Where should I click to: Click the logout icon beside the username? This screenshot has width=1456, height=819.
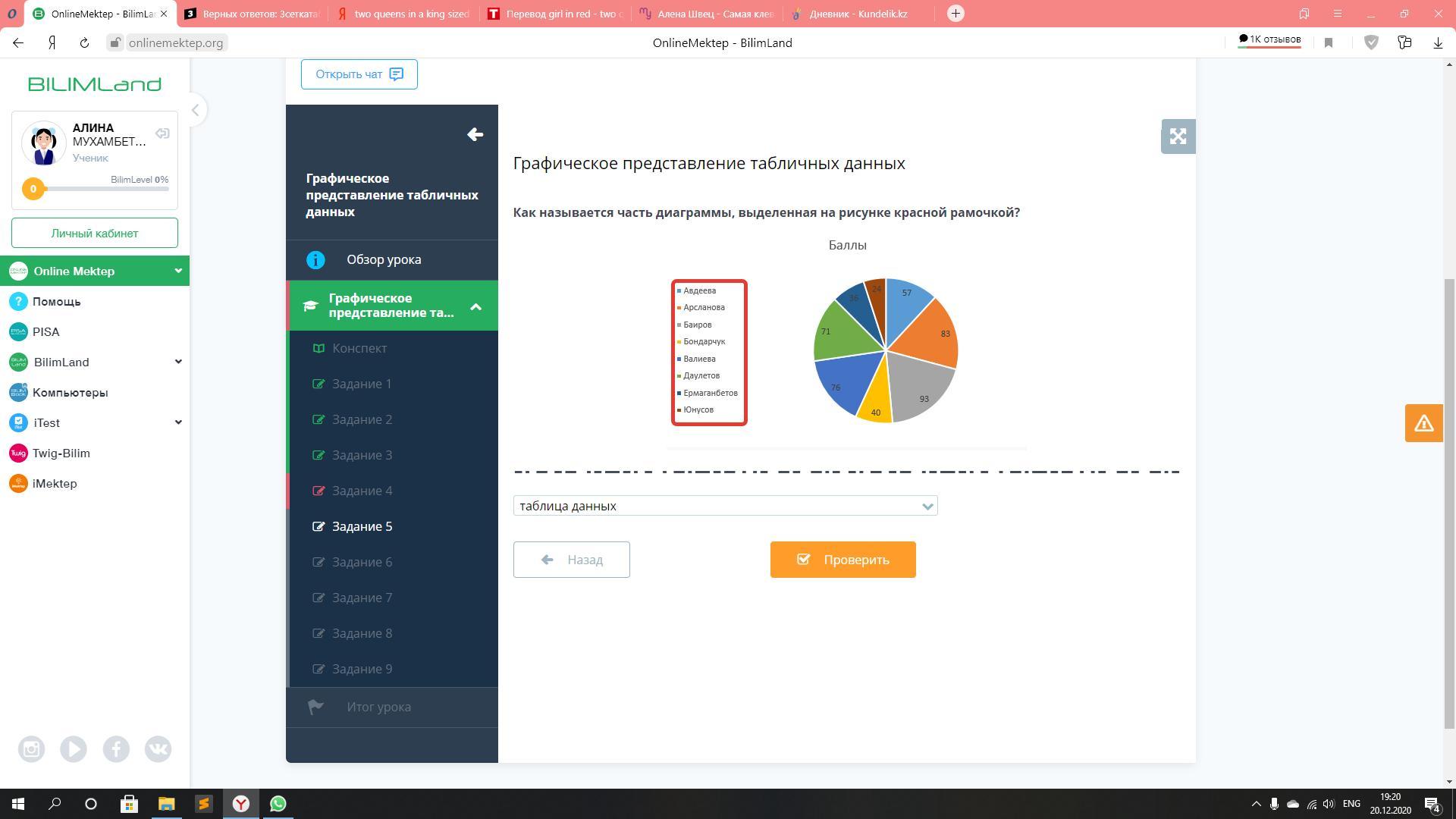162,134
